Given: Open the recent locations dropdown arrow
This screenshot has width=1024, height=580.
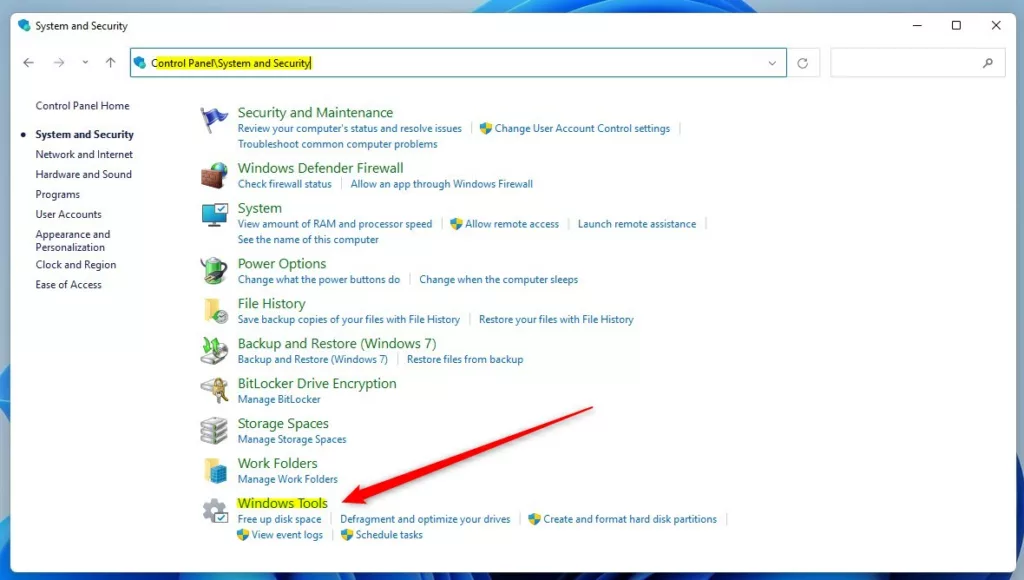Looking at the screenshot, I should pos(85,63).
